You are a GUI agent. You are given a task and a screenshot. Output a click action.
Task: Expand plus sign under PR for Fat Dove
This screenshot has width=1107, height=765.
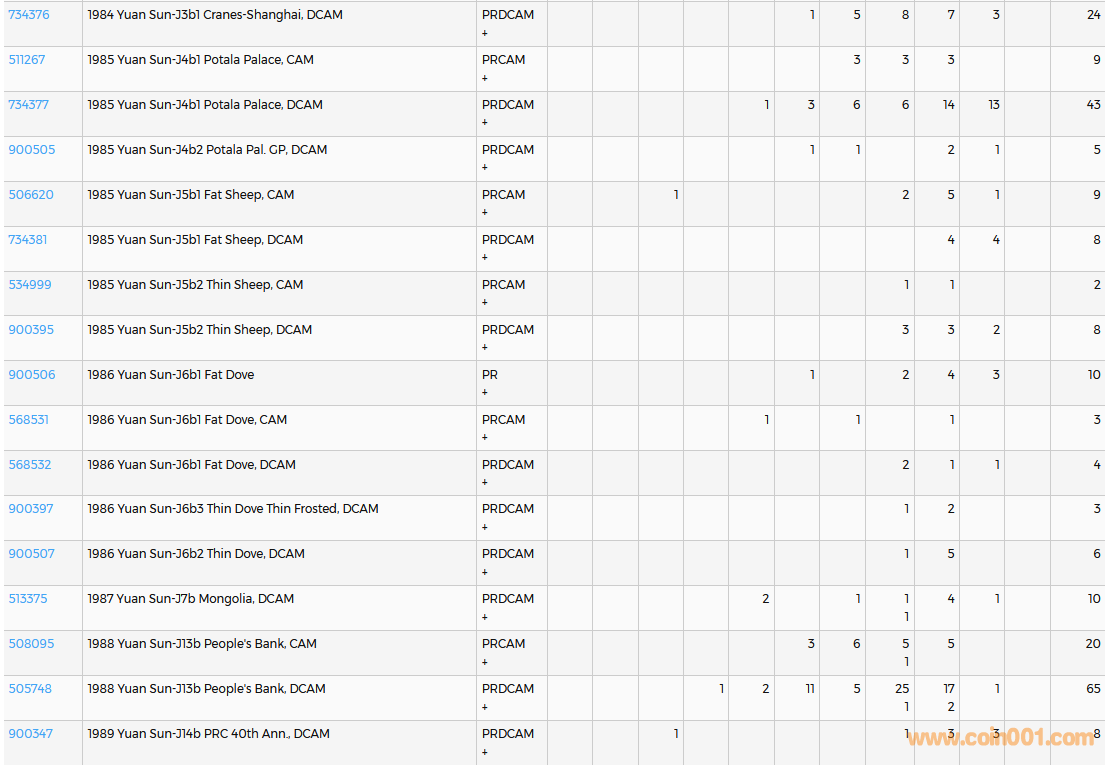pyautogui.click(x=485, y=393)
